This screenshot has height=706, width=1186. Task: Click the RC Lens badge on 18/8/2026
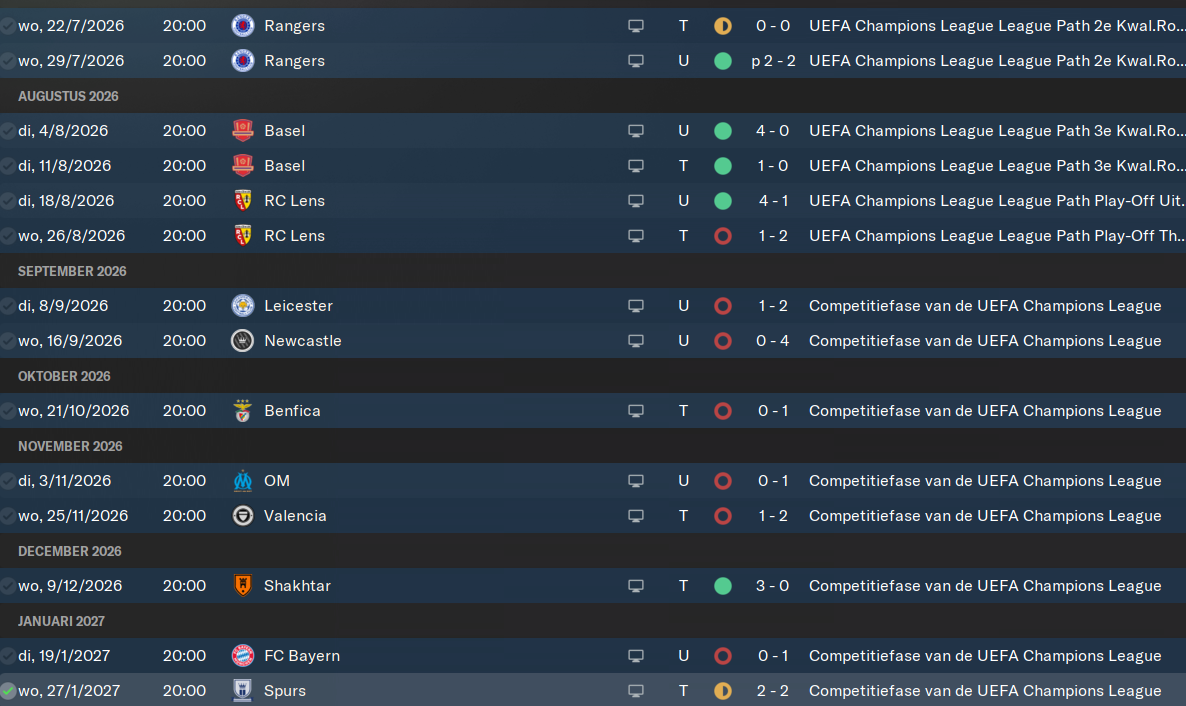click(x=243, y=201)
